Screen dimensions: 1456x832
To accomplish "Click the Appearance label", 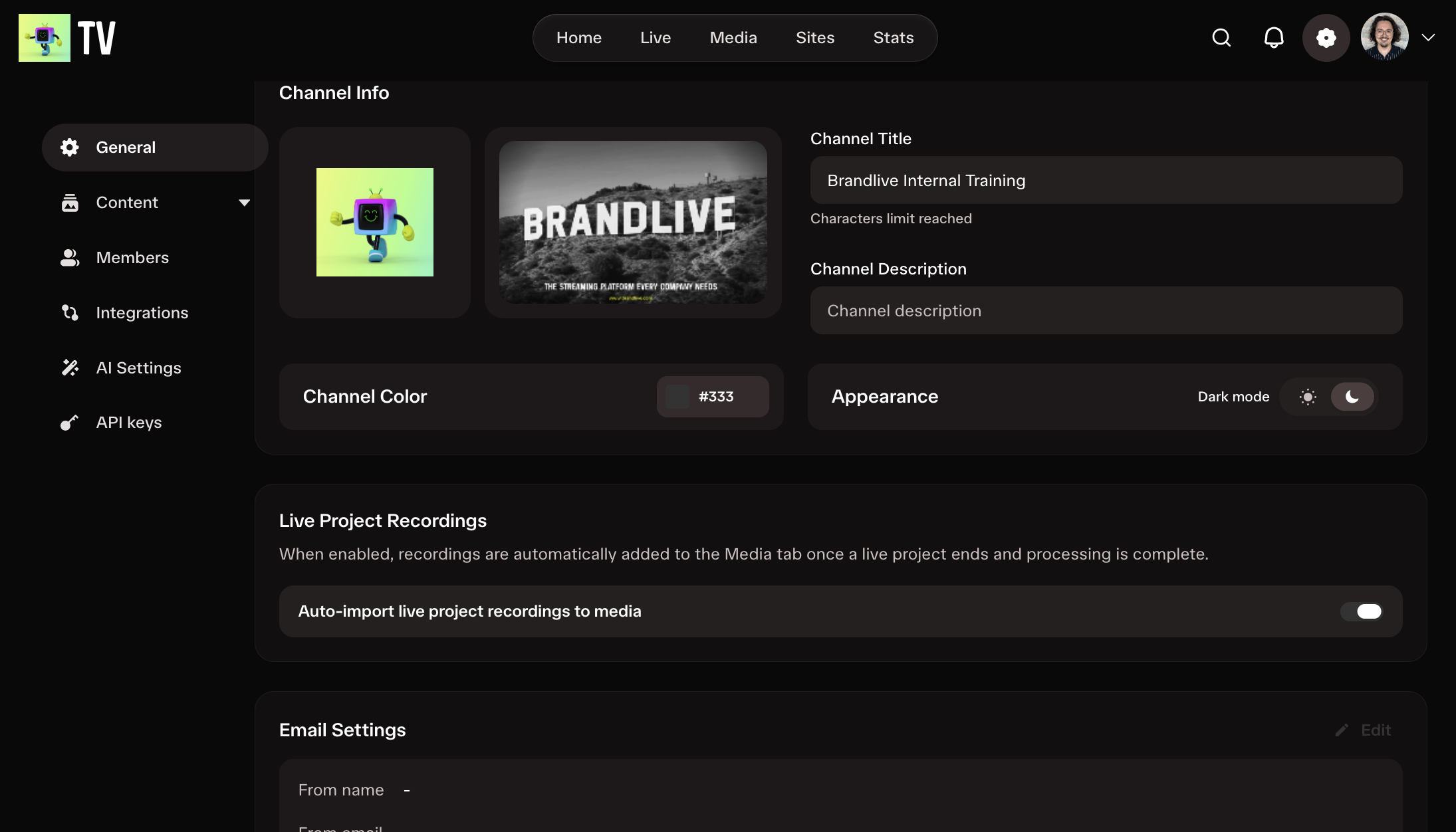I will (885, 397).
